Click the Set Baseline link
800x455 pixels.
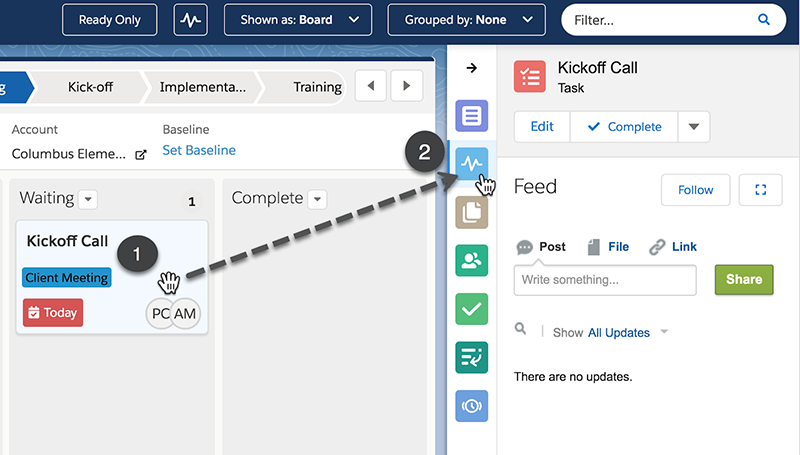pyautogui.click(x=199, y=150)
